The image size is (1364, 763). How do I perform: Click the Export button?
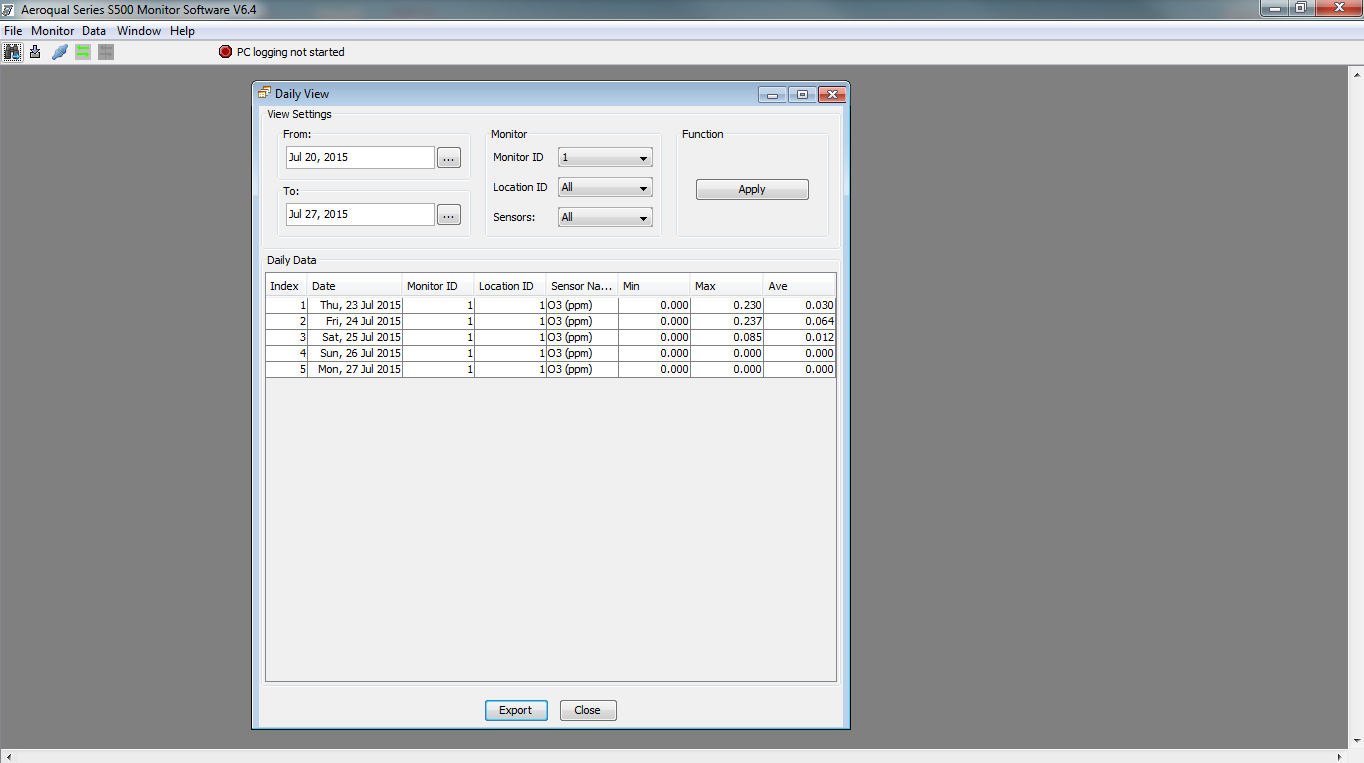516,710
